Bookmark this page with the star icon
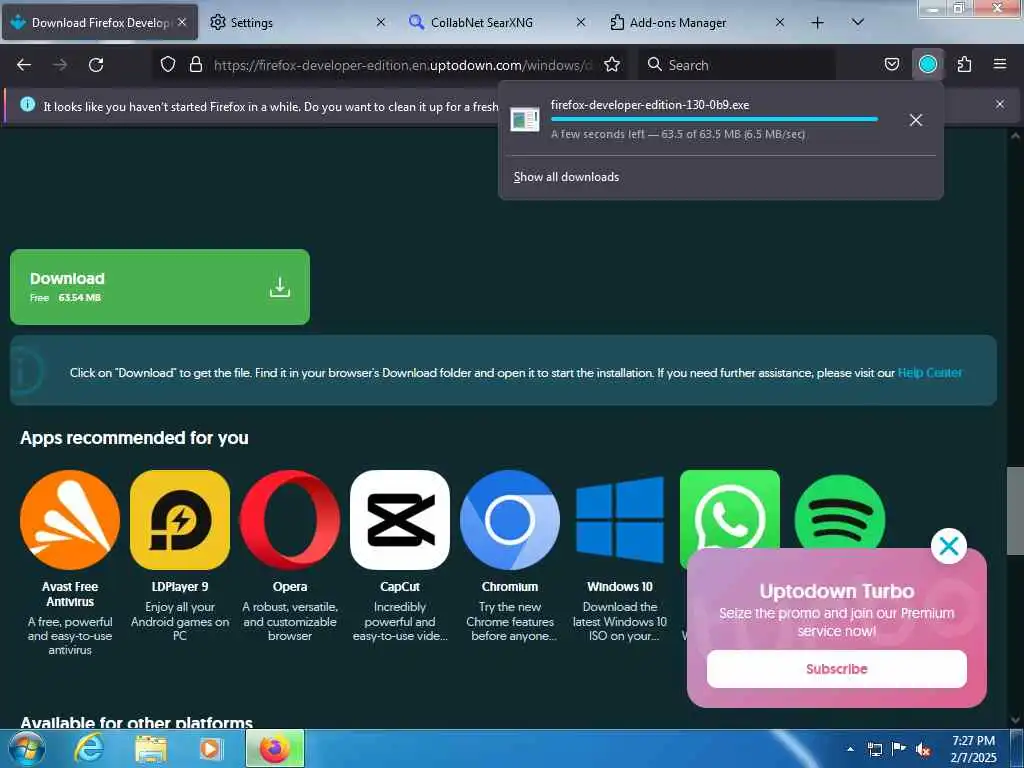The width and height of the screenshot is (1024, 768). [612, 65]
